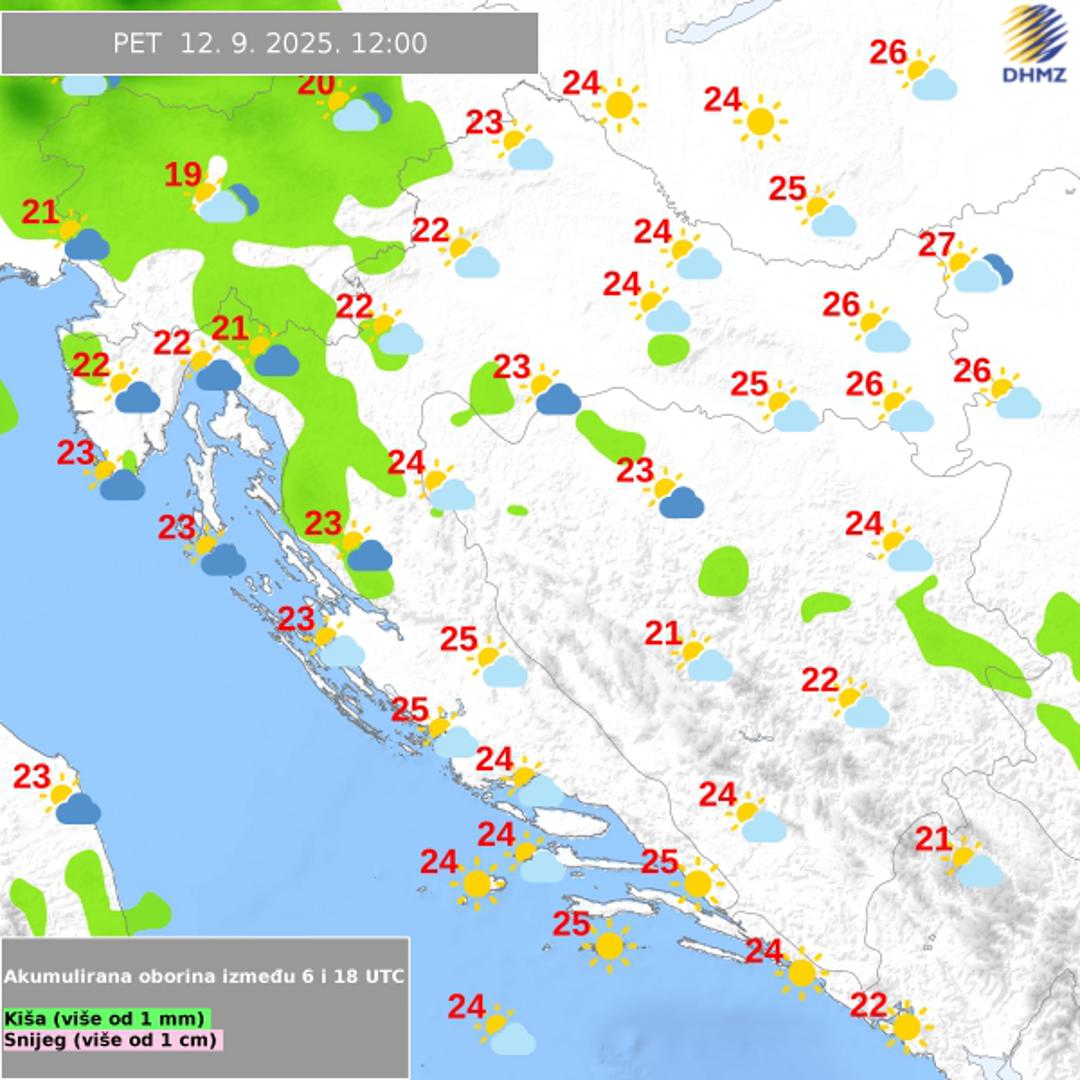Click the clear sun icon labeled 22°

coord(905,1025)
